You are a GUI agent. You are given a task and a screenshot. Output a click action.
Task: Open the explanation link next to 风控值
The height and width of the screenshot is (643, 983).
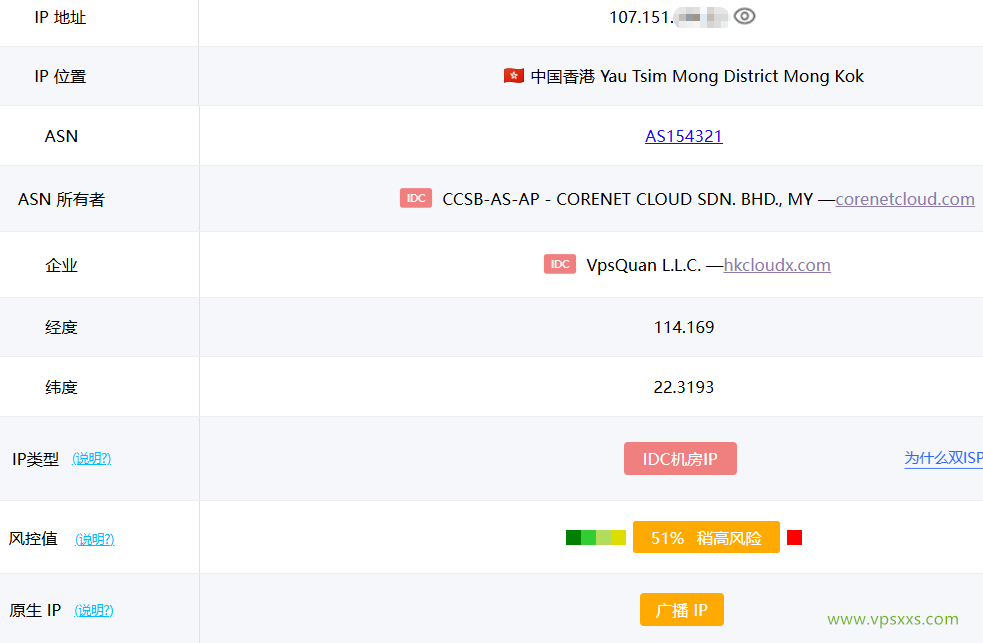(95, 539)
